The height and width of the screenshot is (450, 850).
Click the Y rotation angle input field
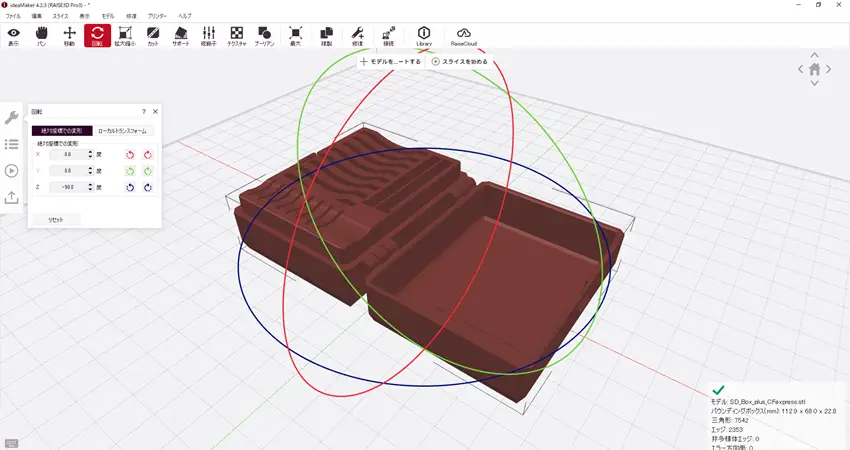pyautogui.click(x=67, y=171)
